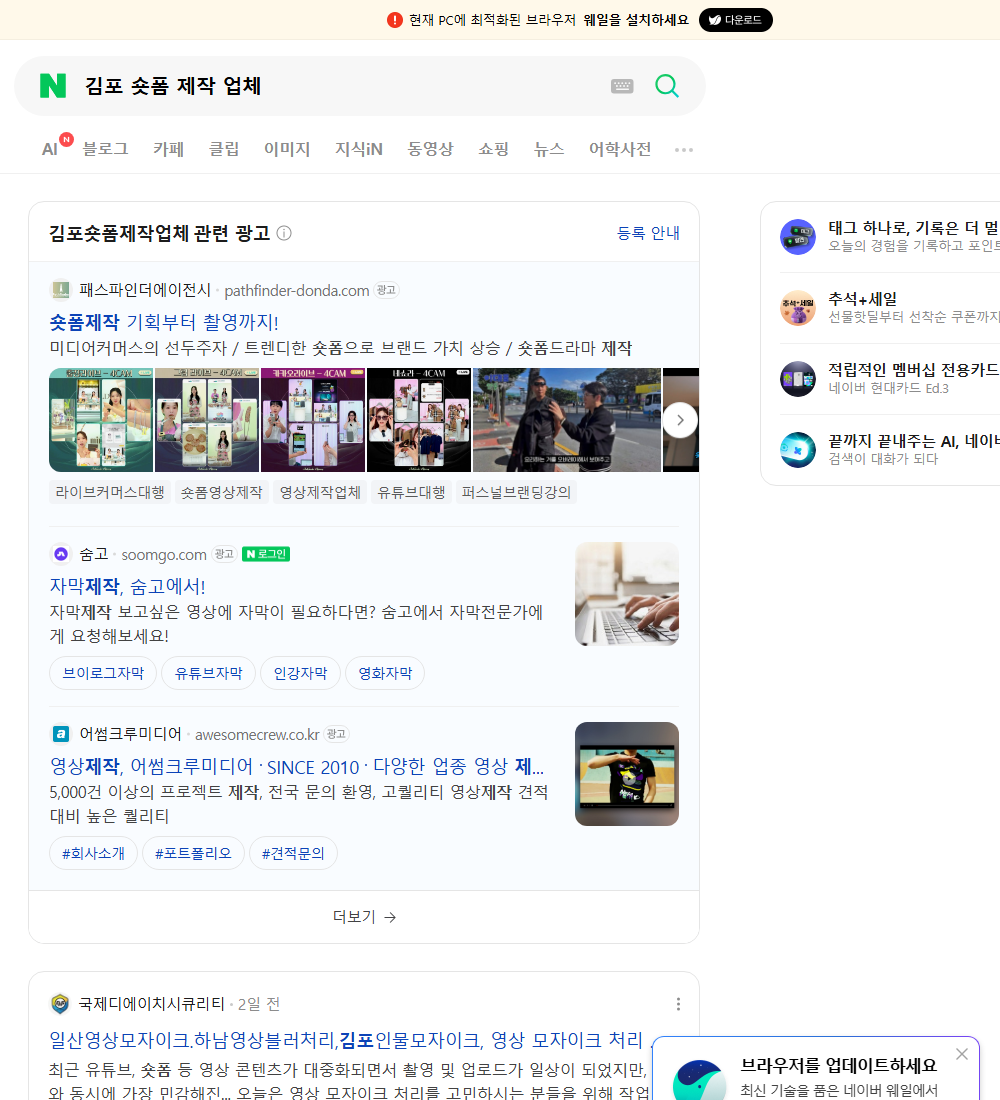Open the pathfinder-donda.com URL
1000x1100 pixels.
click(x=297, y=290)
